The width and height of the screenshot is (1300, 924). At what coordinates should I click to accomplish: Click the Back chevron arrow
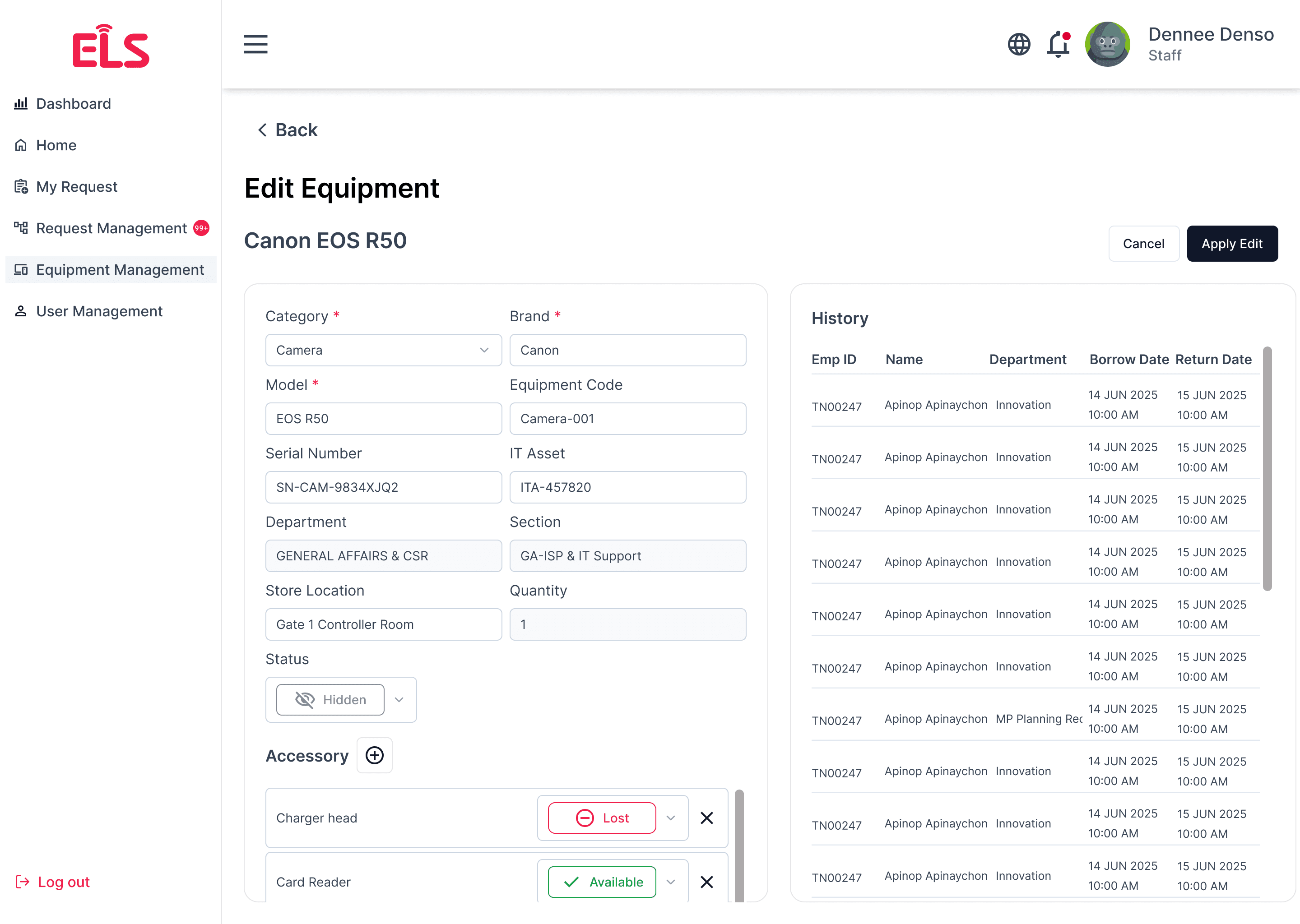click(262, 130)
